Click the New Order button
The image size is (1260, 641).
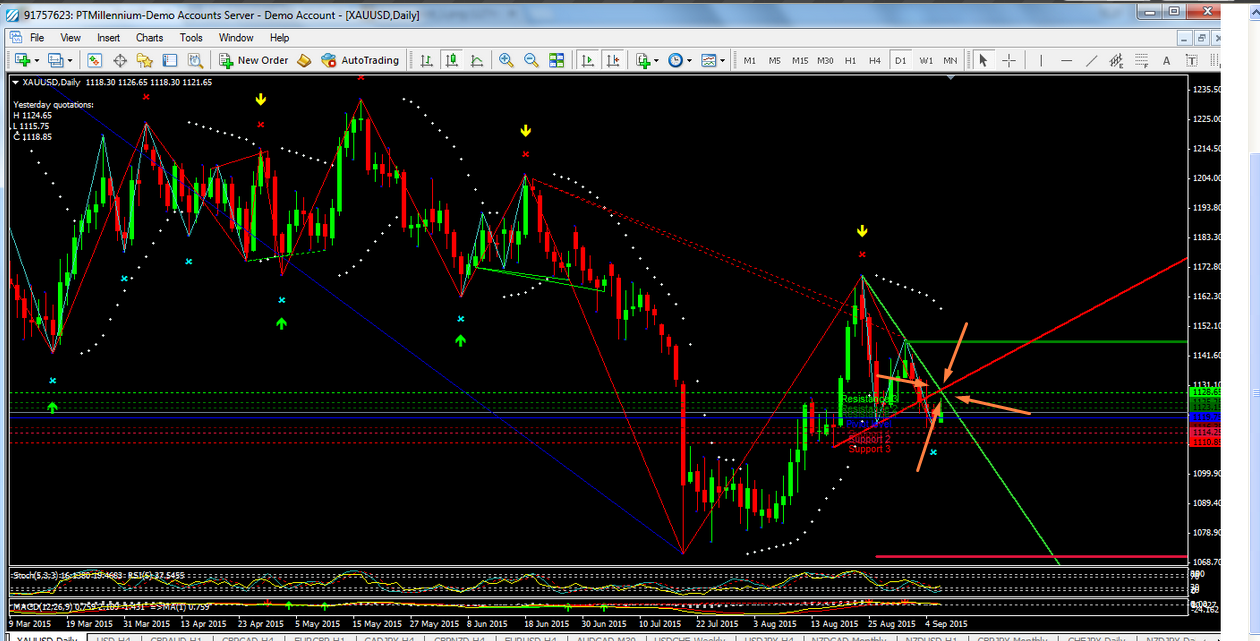click(x=254, y=60)
